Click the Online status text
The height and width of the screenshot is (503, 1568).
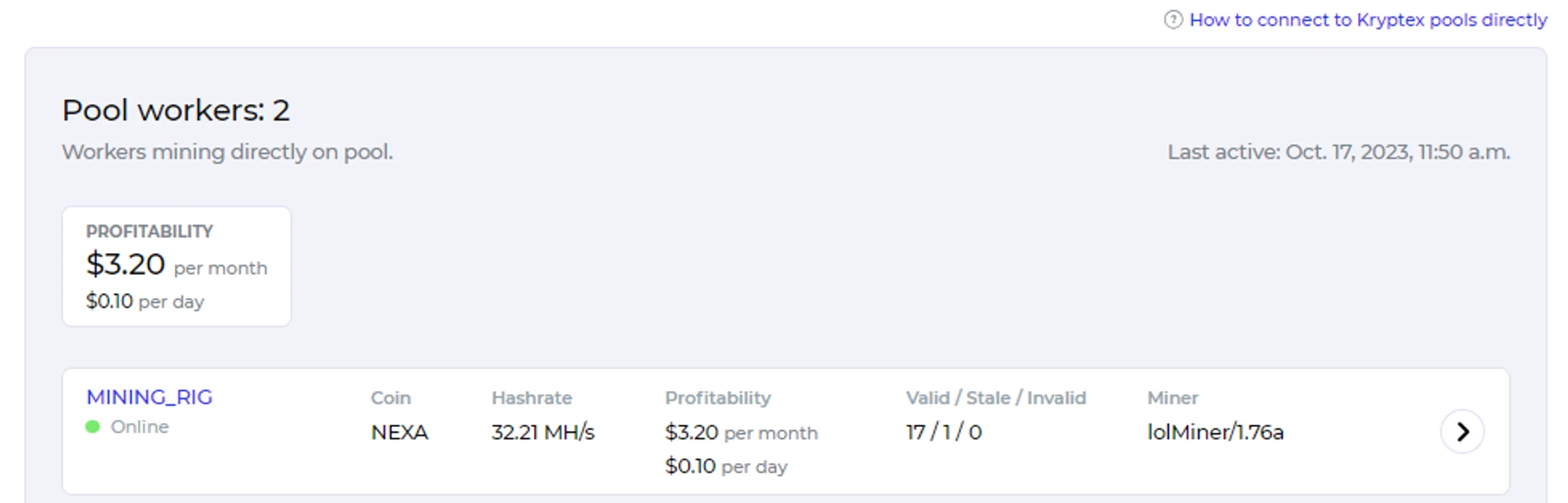pyautogui.click(x=140, y=427)
